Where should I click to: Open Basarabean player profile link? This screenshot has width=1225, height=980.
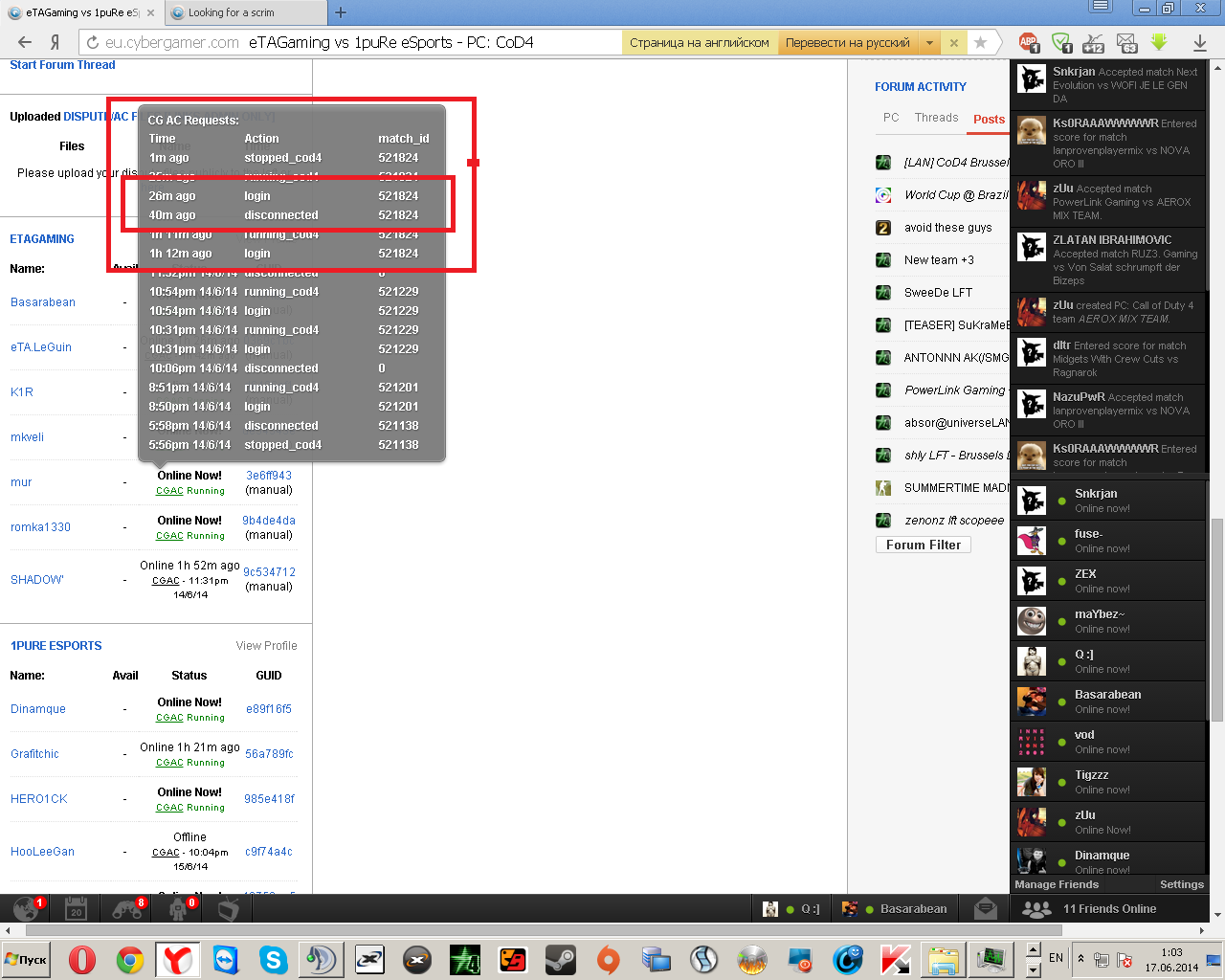click(x=43, y=302)
